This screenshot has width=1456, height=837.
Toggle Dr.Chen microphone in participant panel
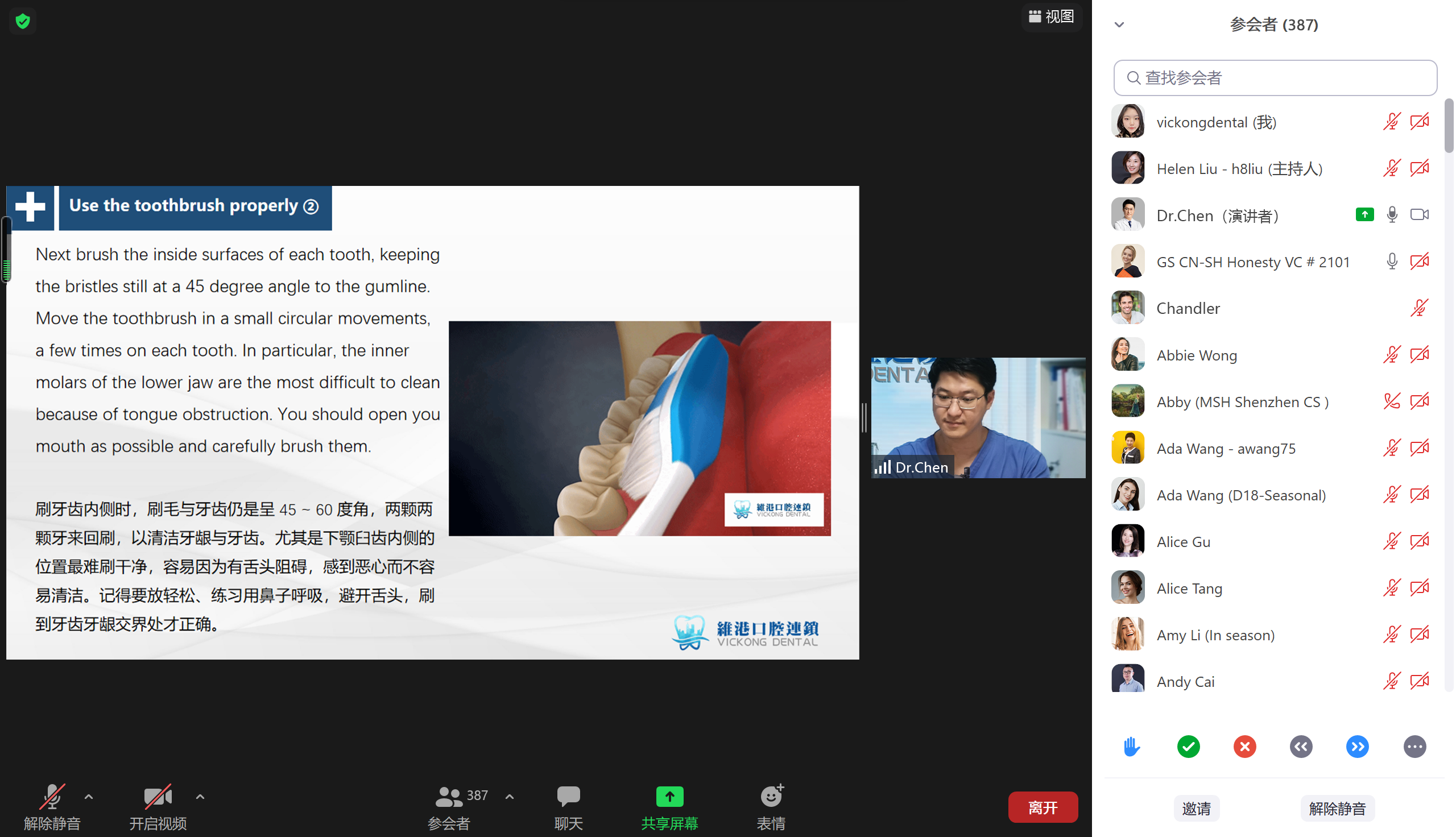coord(1391,215)
